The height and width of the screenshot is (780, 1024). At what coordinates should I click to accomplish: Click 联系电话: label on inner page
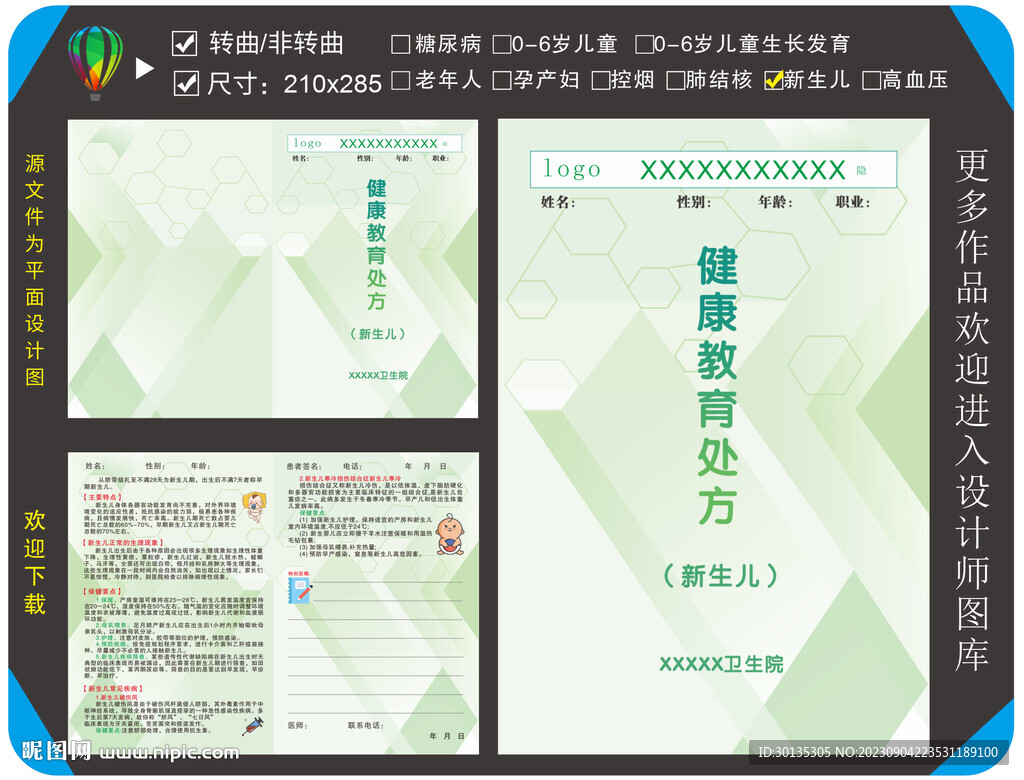(x=366, y=725)
